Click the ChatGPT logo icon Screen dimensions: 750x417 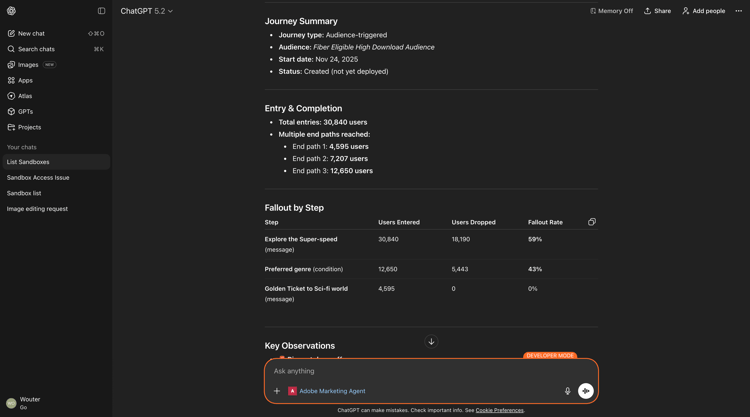[11, 11]
